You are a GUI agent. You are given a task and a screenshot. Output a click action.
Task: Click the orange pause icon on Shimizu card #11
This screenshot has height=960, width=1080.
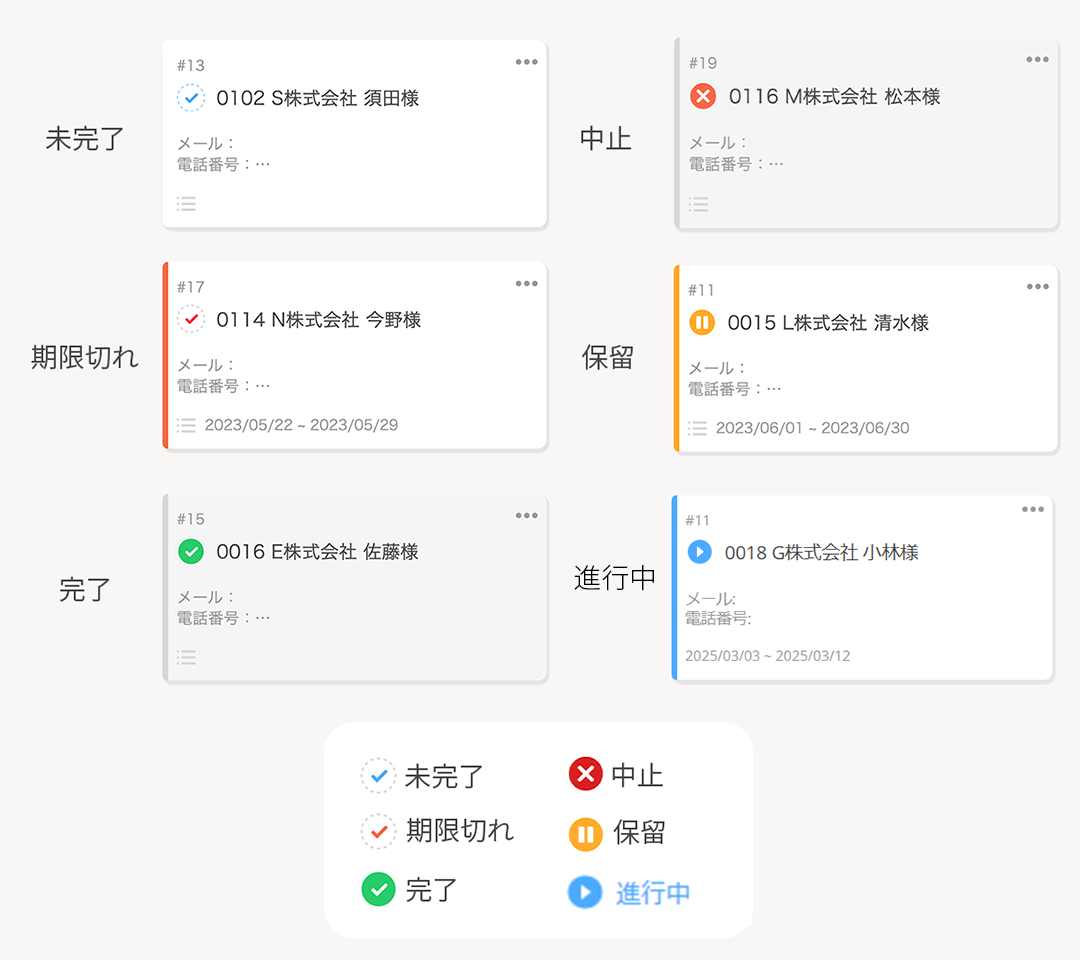702,322
